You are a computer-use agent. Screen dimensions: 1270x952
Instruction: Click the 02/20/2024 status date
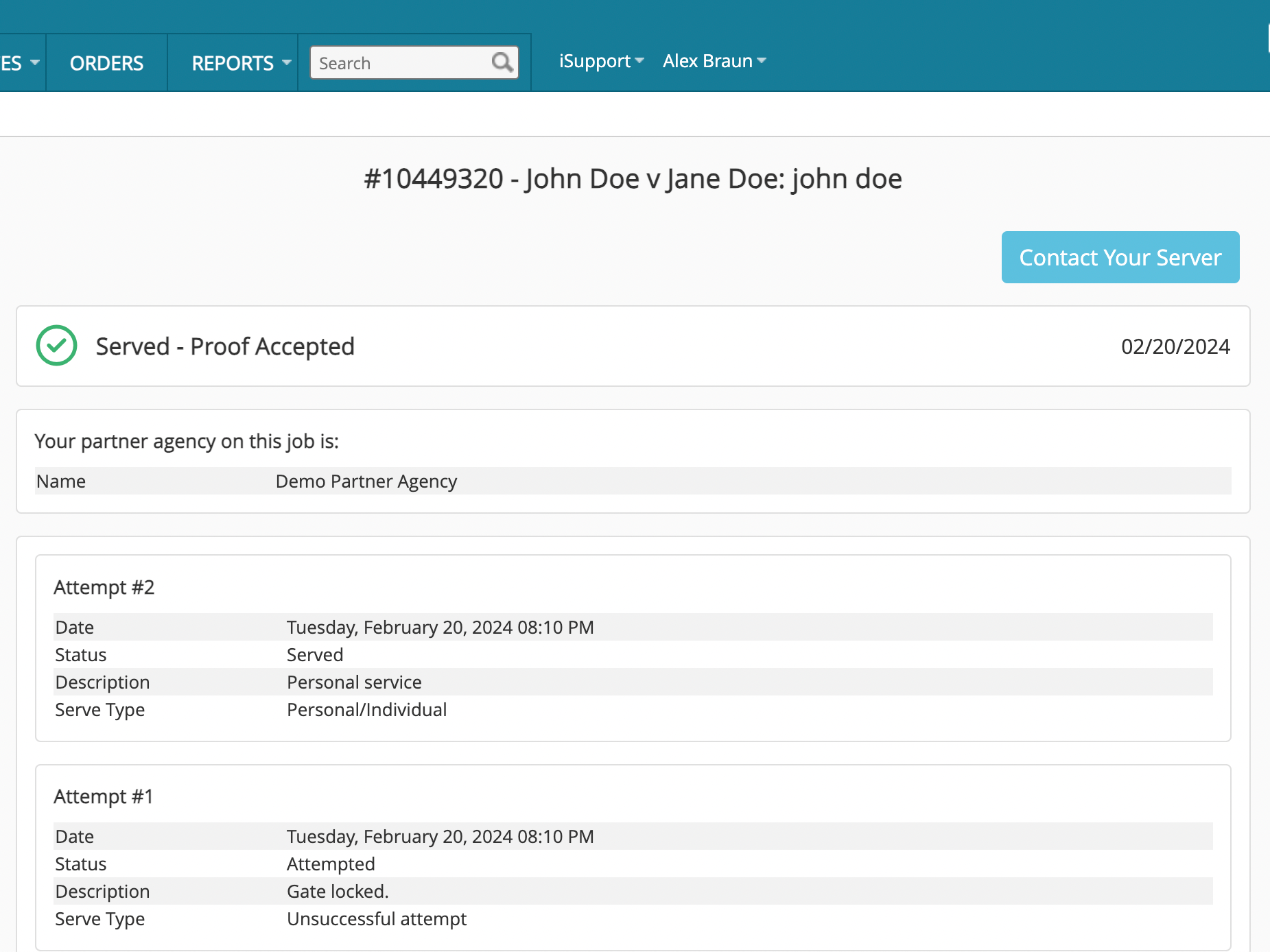pyautogui.click(x=1175, y=346)
